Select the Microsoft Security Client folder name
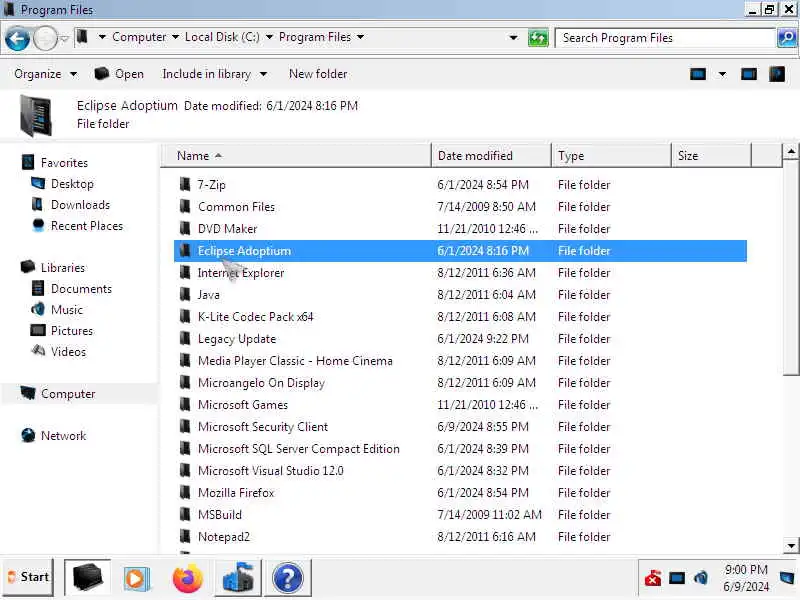The height and width of the screenshot is (600, 800). click(263, 427)
